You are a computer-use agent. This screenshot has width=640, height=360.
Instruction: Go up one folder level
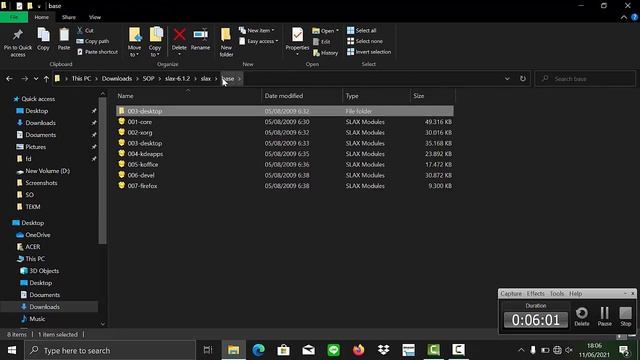[46, 79]
